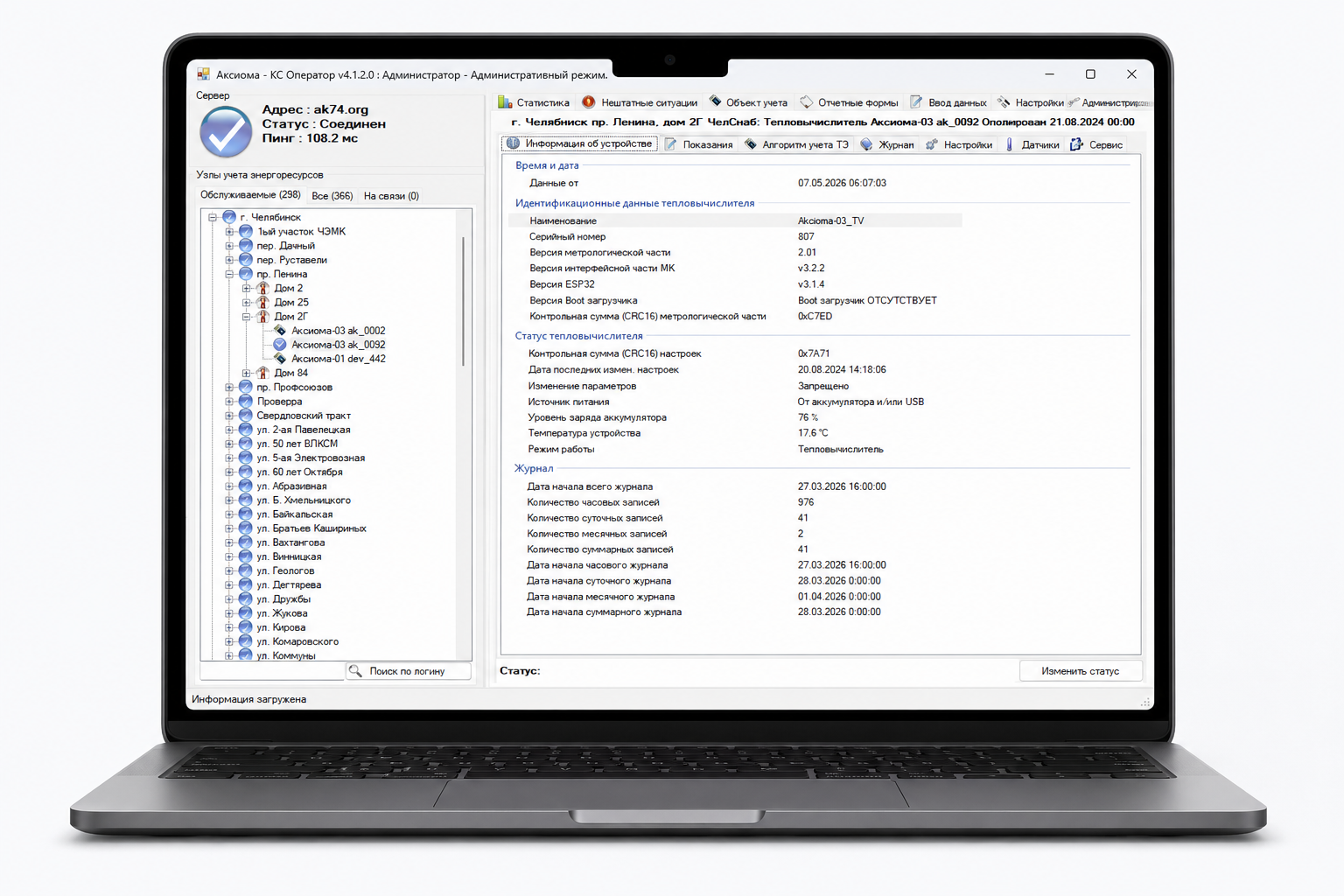Collapse the пр. Пенина street node
Viewport: 1344px width, 896px height.
click(229, 274)
